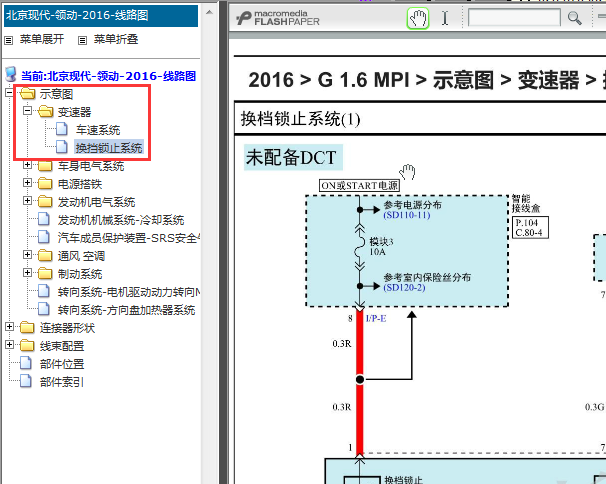Click the 示意图 folder icon

pos(27,94)
